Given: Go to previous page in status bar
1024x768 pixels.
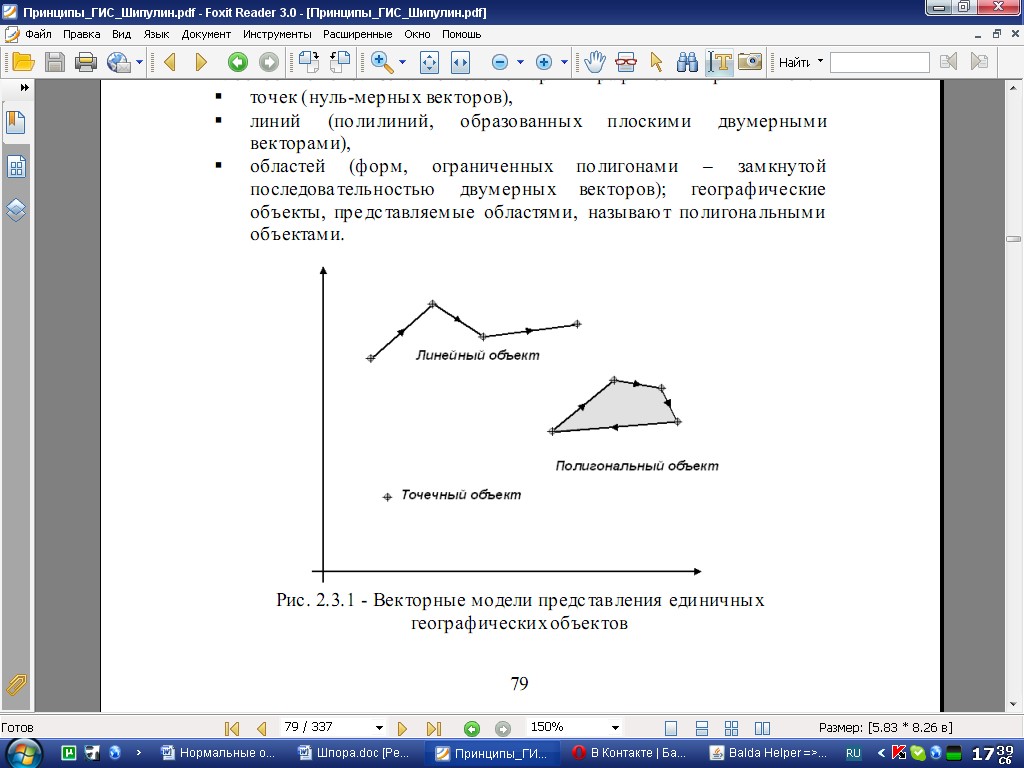Looking at the screenshot, I should [262, 728].
